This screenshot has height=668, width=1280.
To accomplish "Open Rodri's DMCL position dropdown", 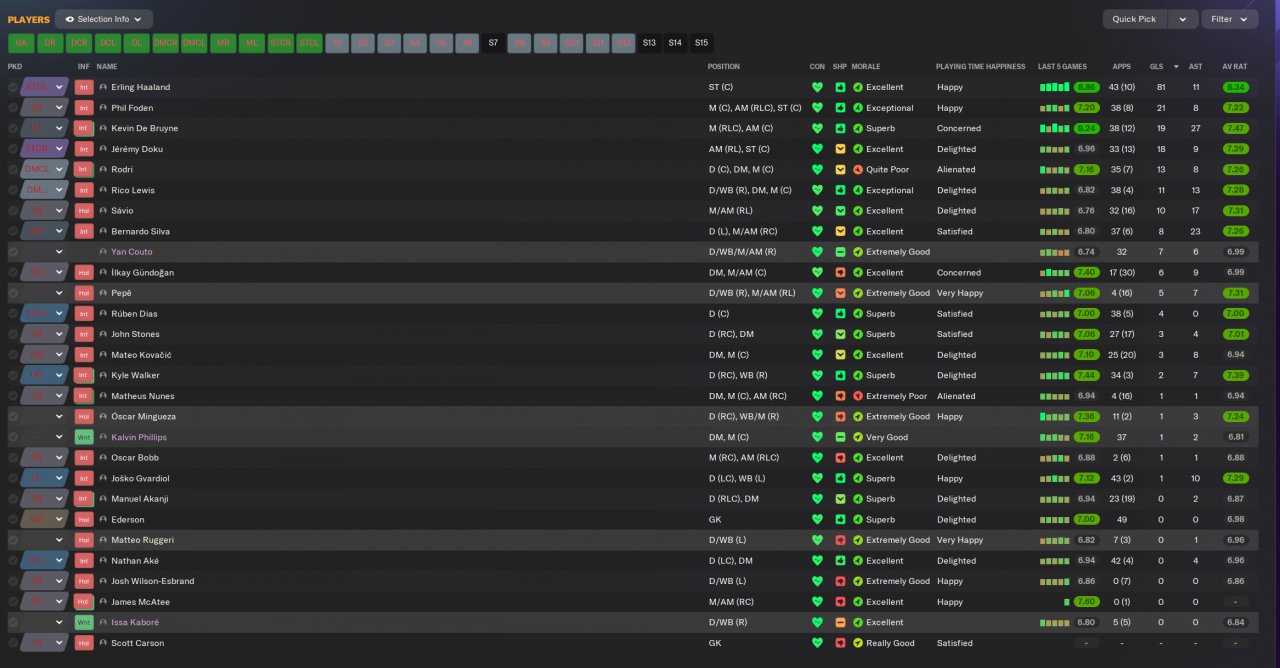I will coord(44,170).
